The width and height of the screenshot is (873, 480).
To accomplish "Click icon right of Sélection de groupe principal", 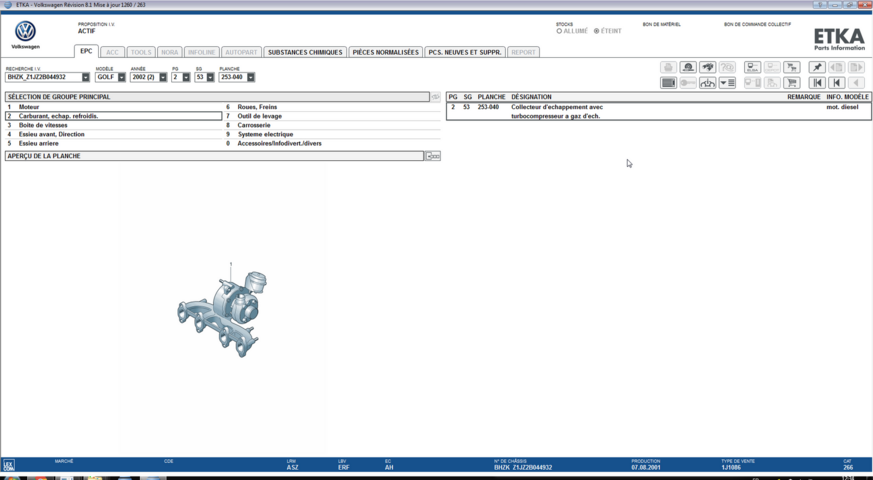I will click(x=435, y=97).
